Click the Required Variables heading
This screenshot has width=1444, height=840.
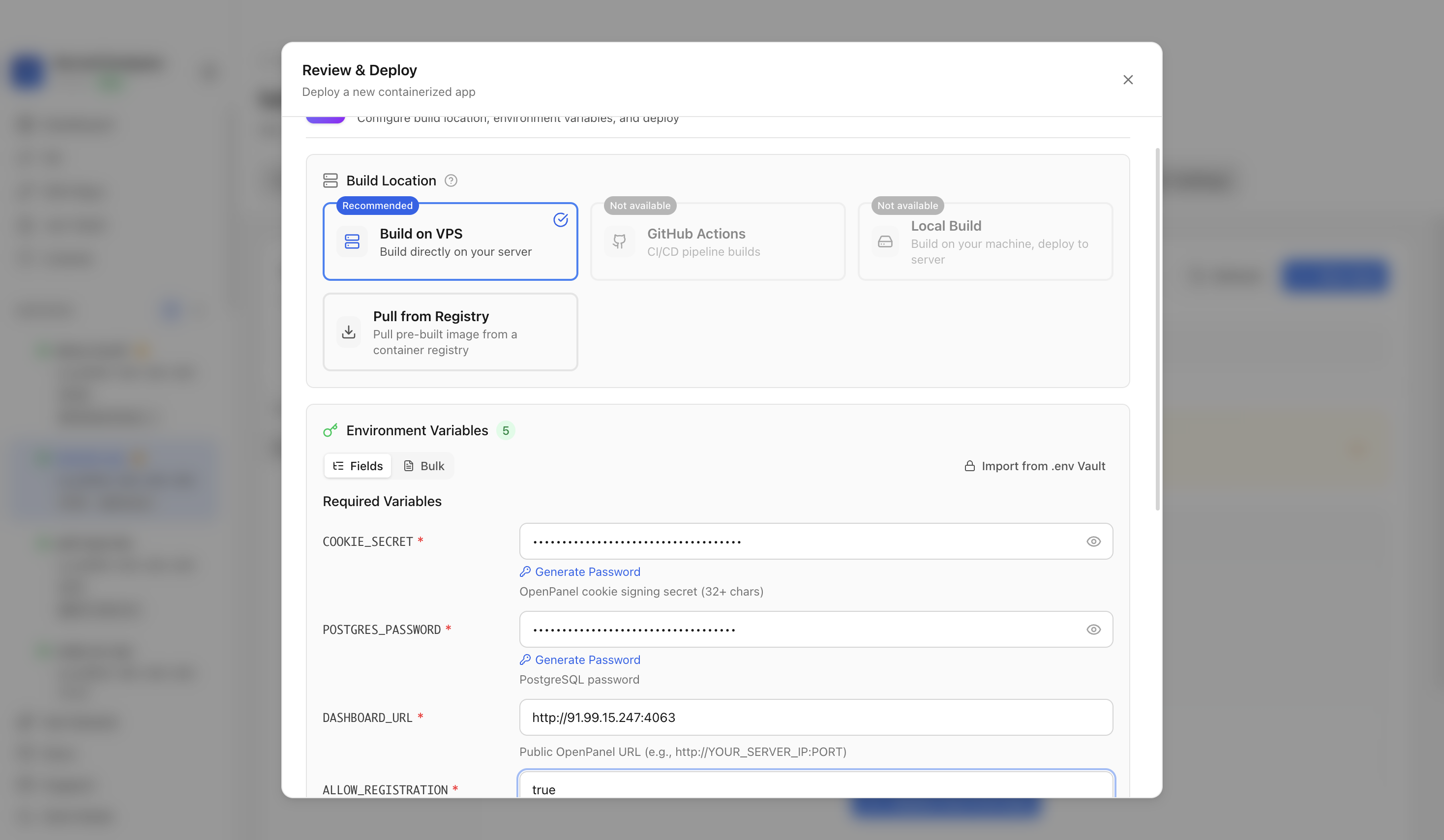click(382, 501)
